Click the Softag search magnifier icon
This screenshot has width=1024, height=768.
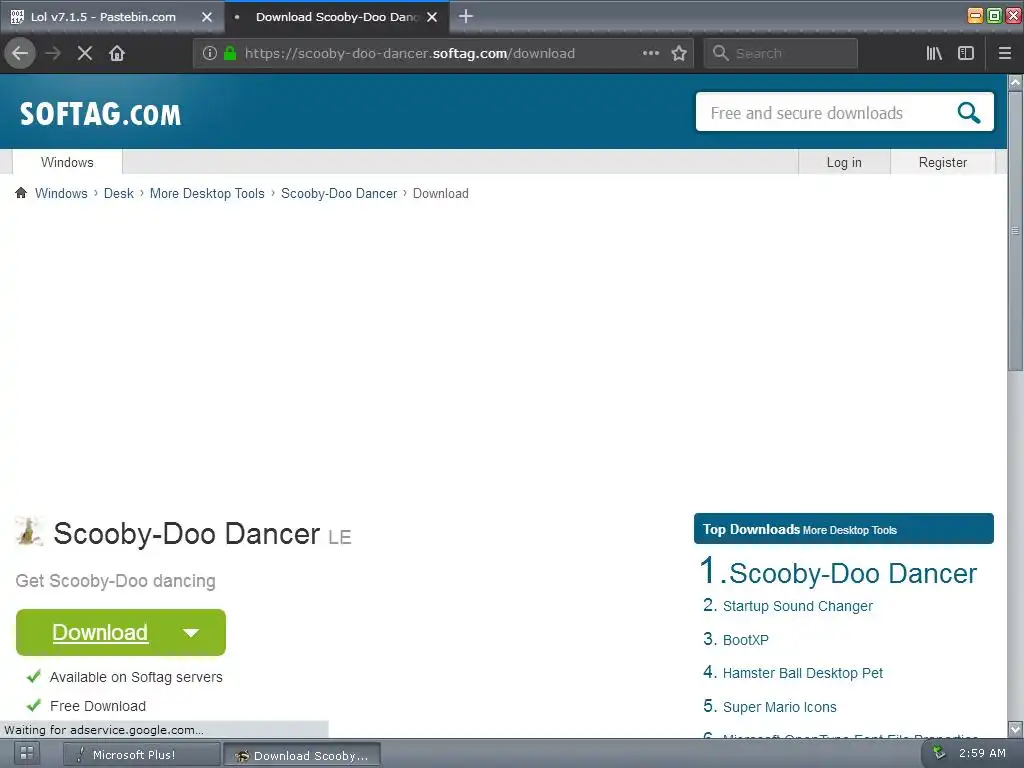pos(968,112)
